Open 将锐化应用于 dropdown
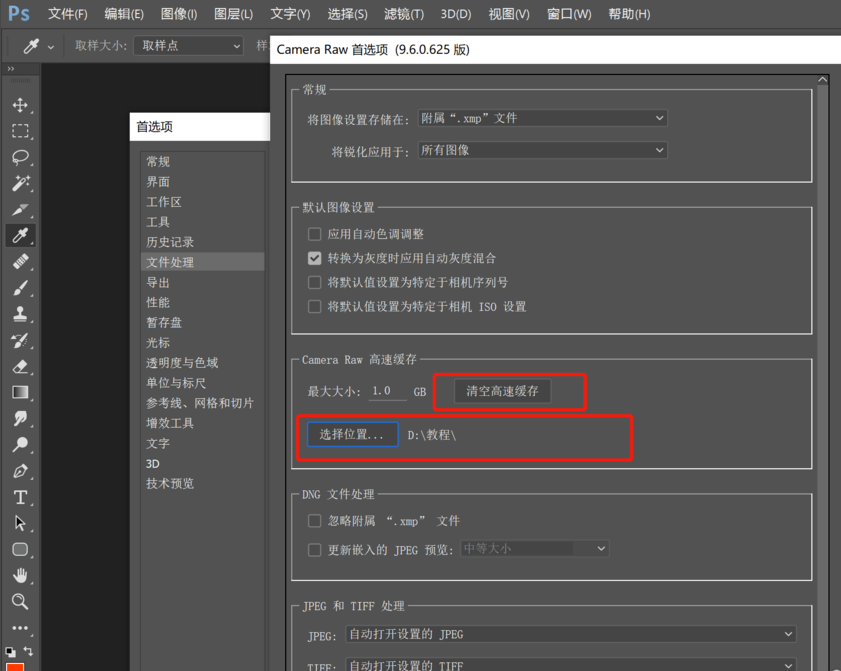This screenshot has height=671, width=841. pos(542,150)
